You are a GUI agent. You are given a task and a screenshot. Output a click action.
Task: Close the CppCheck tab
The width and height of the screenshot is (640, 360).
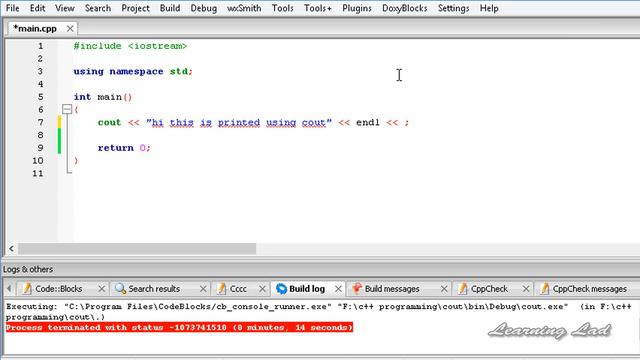526,289
